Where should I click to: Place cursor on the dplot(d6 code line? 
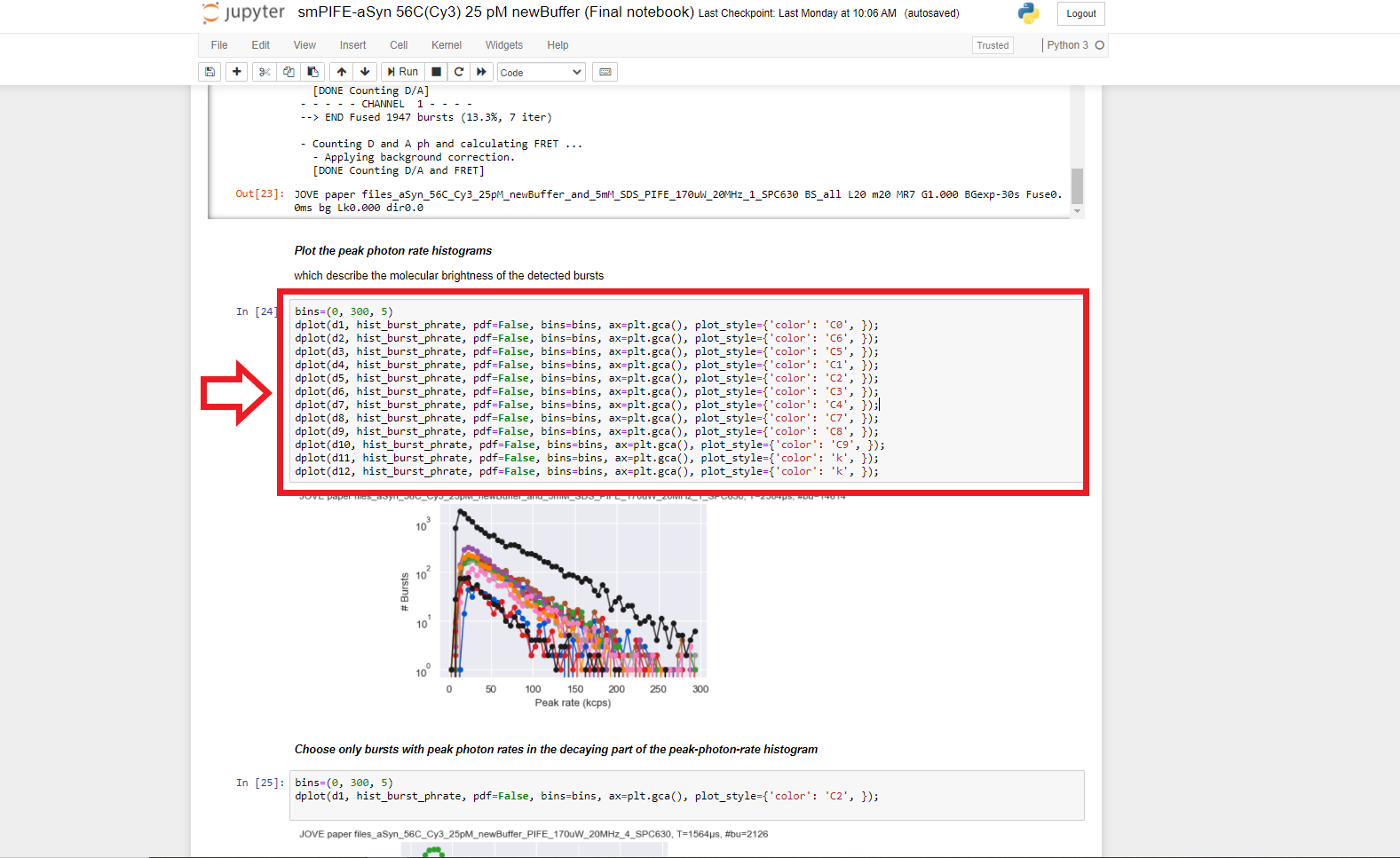pyautogui.click(x=587, y=391)
